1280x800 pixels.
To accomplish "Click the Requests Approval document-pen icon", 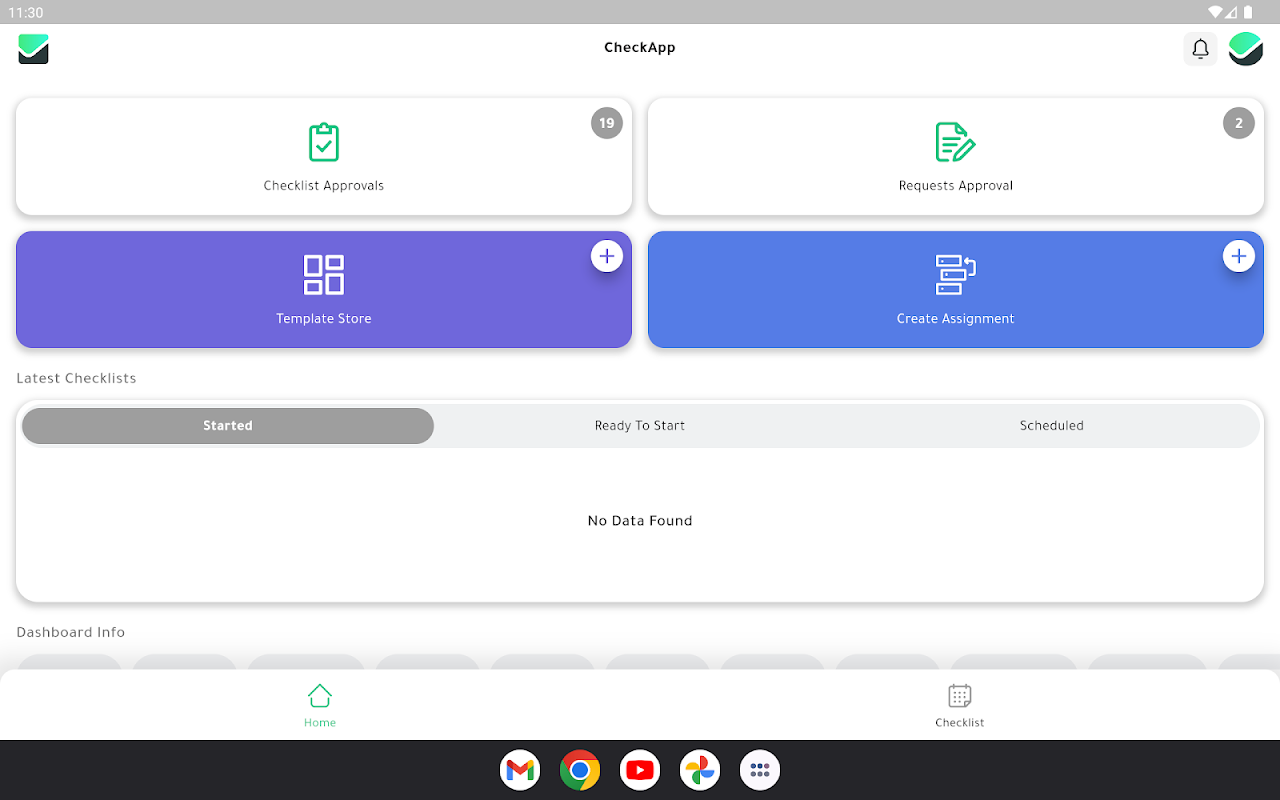I will 955,142.
